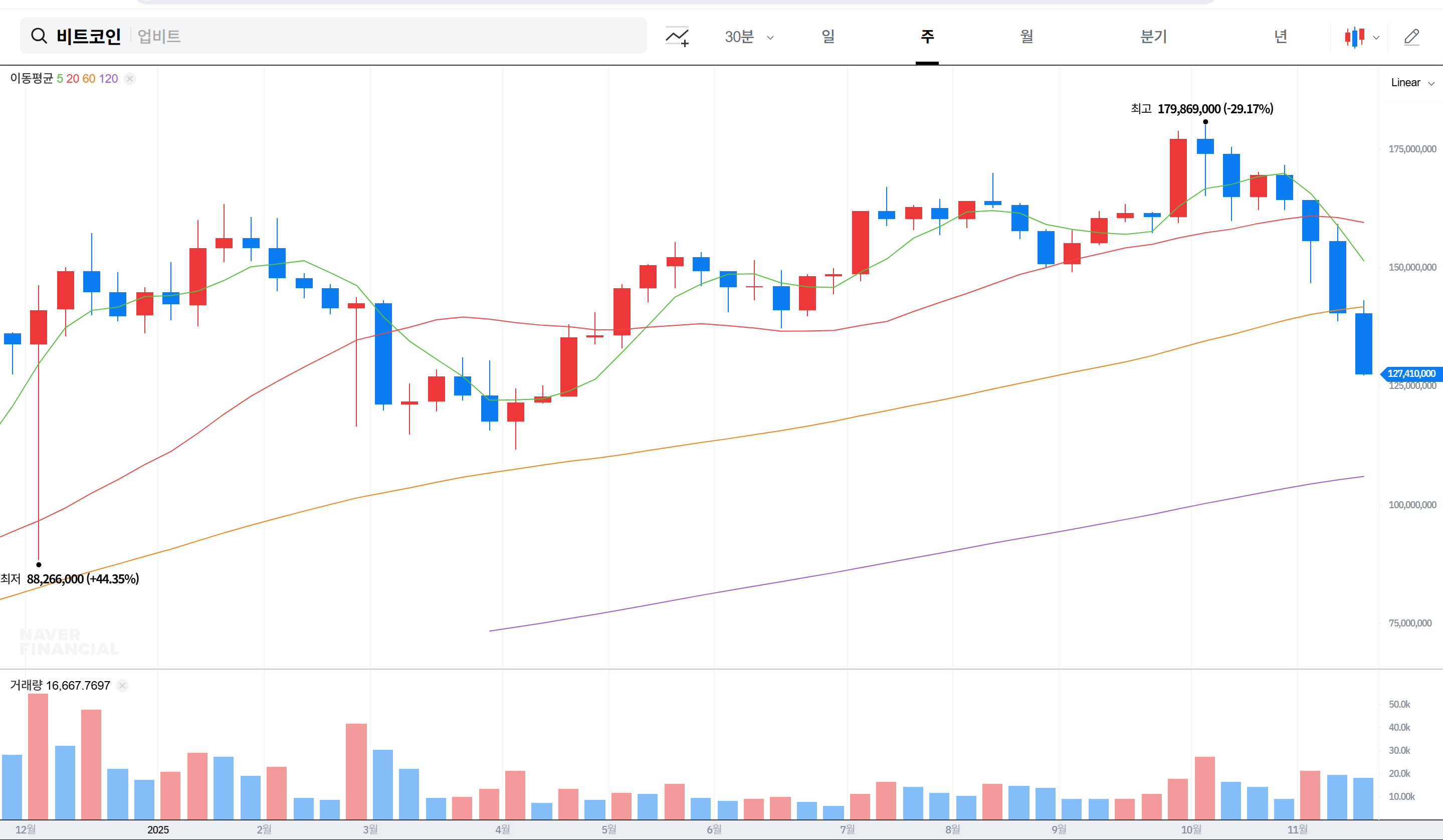The height and width of the screenshot is (840, 1443).
Task: Close the volume indicator panel
Action: 122,686
